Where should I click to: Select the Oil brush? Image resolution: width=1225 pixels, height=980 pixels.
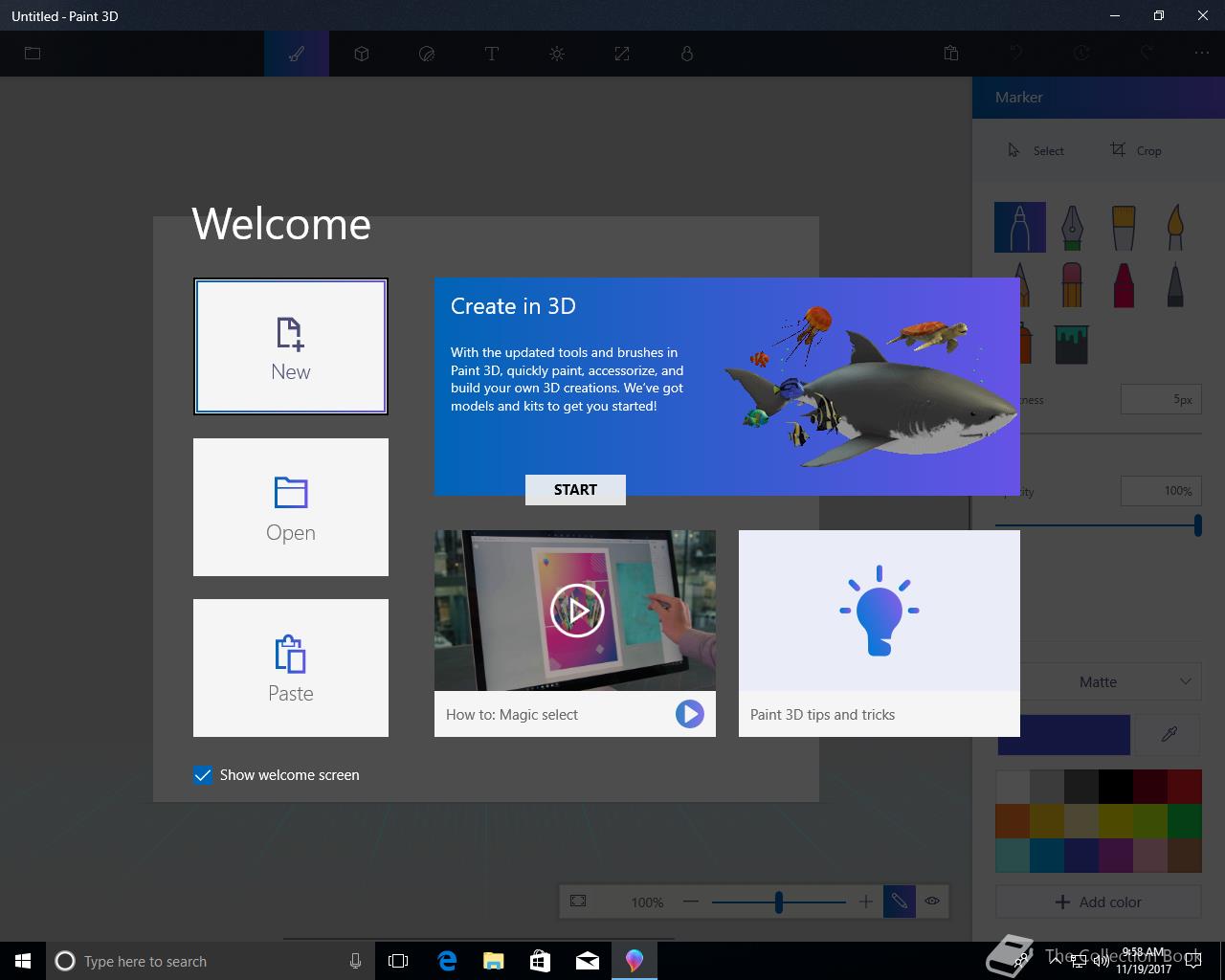1124,228
